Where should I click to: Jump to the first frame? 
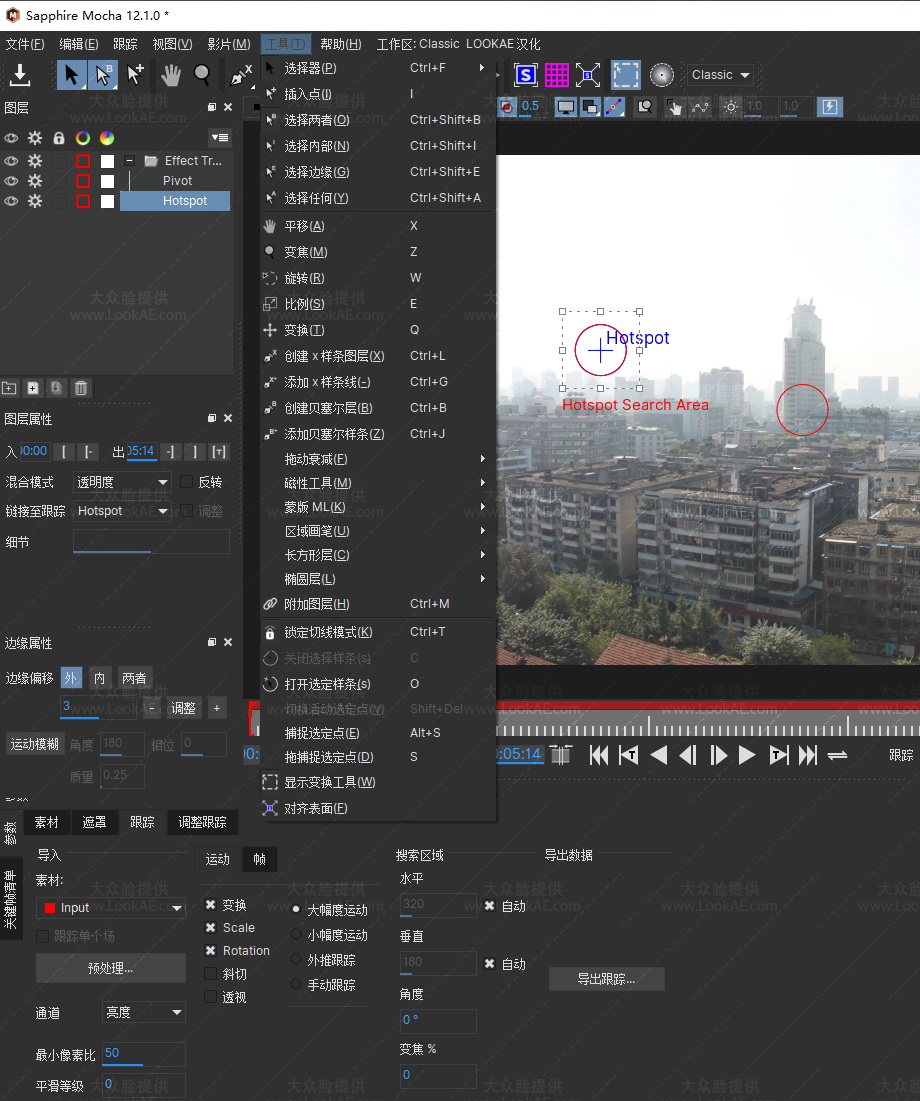[599, 755]
